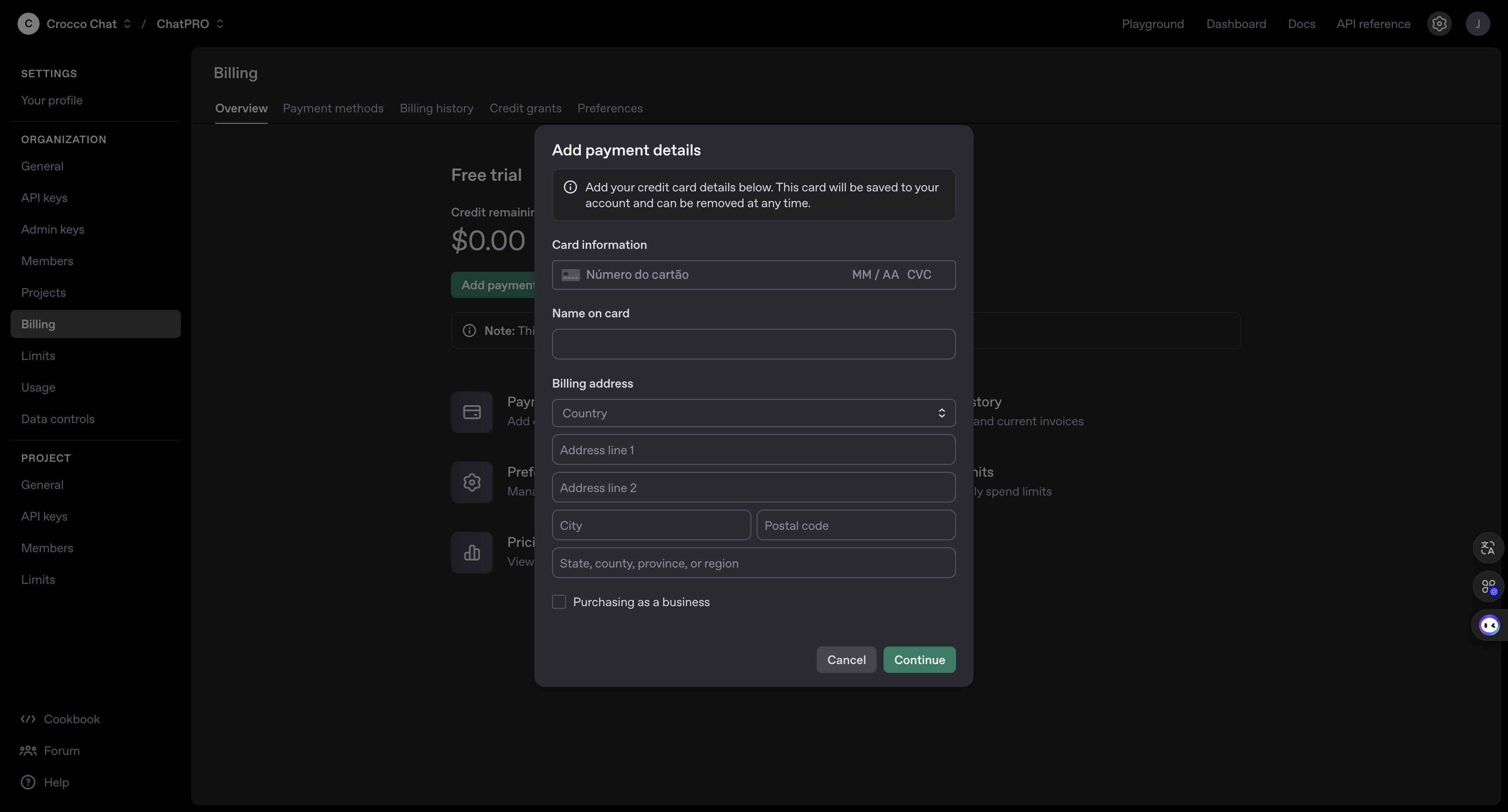Focus the Address line 2 field
1508x812 pixels.
coord(754,487)
